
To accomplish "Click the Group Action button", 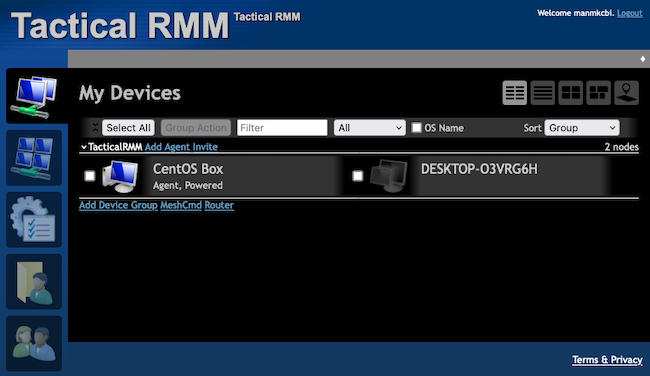I will coord(196,128).
